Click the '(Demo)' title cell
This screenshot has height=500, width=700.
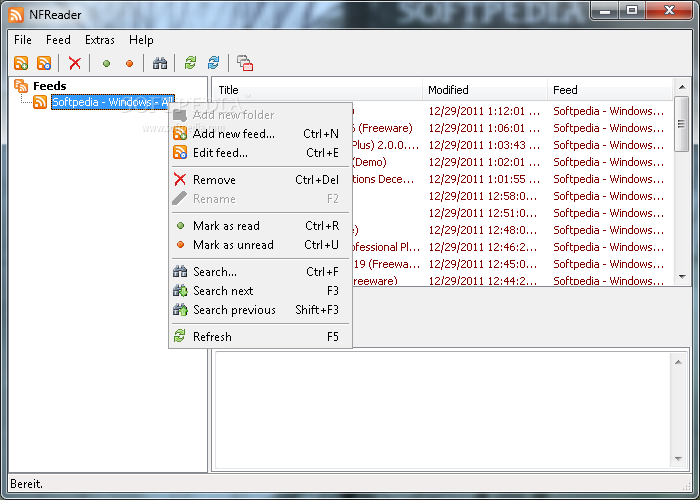pos(370,162)
